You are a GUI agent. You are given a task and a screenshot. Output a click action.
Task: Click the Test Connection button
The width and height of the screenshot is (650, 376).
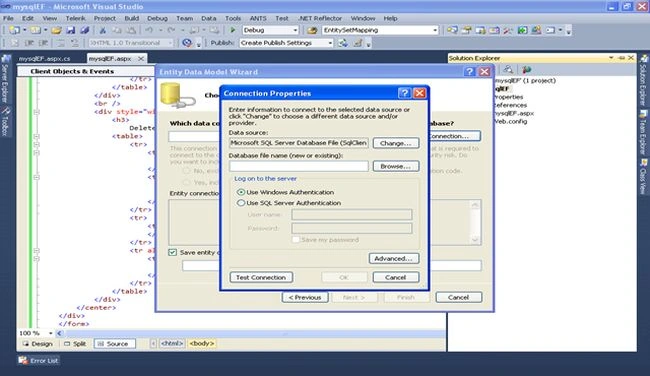[261, 277]
